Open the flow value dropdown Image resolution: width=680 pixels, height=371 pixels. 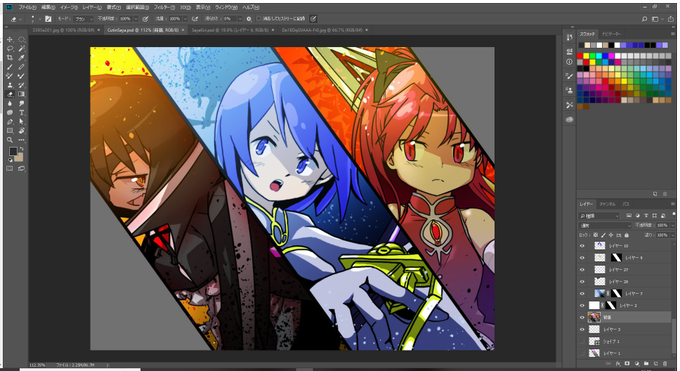coord(185,19)
